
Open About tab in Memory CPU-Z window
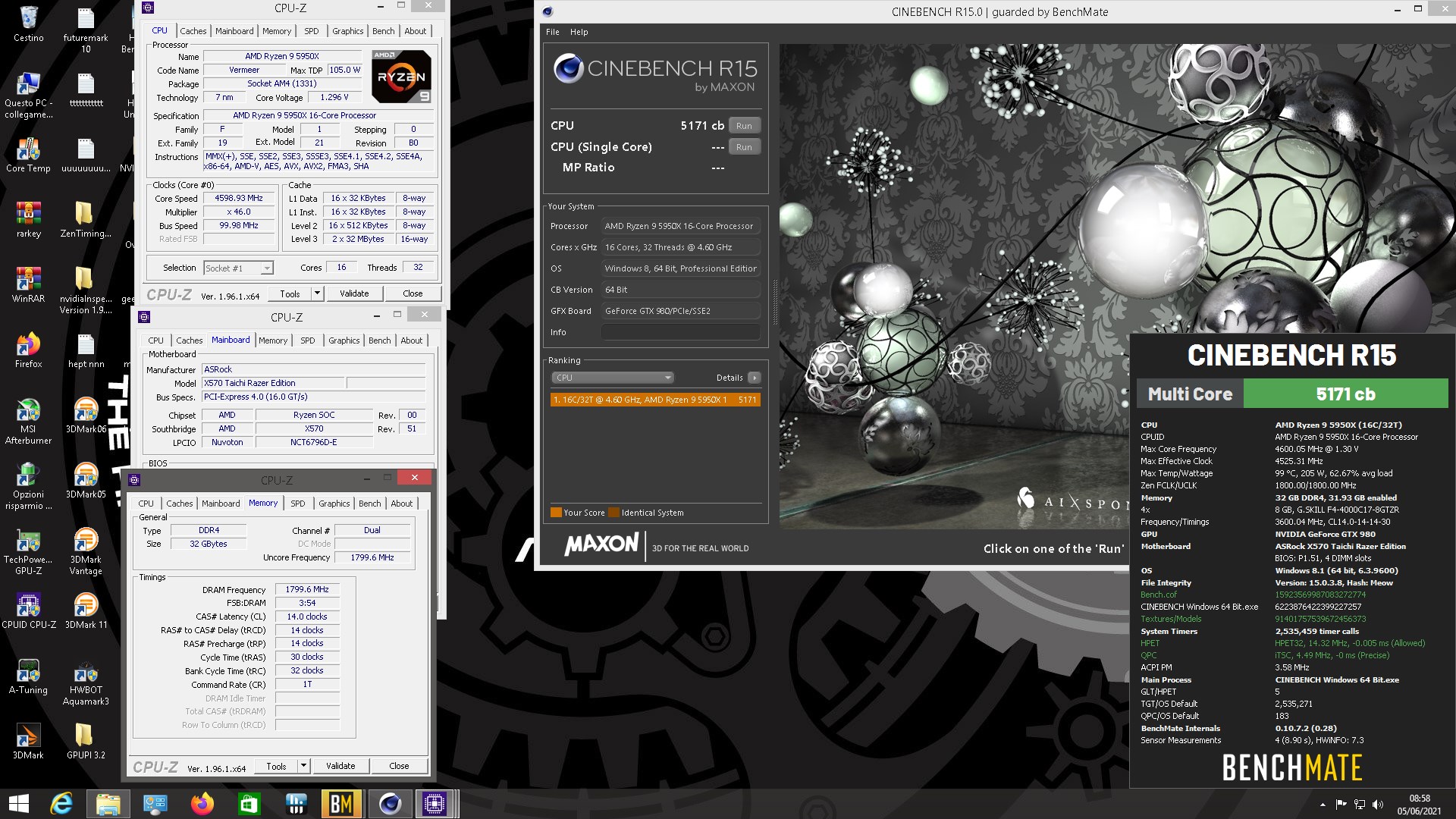tap(401, 504)
